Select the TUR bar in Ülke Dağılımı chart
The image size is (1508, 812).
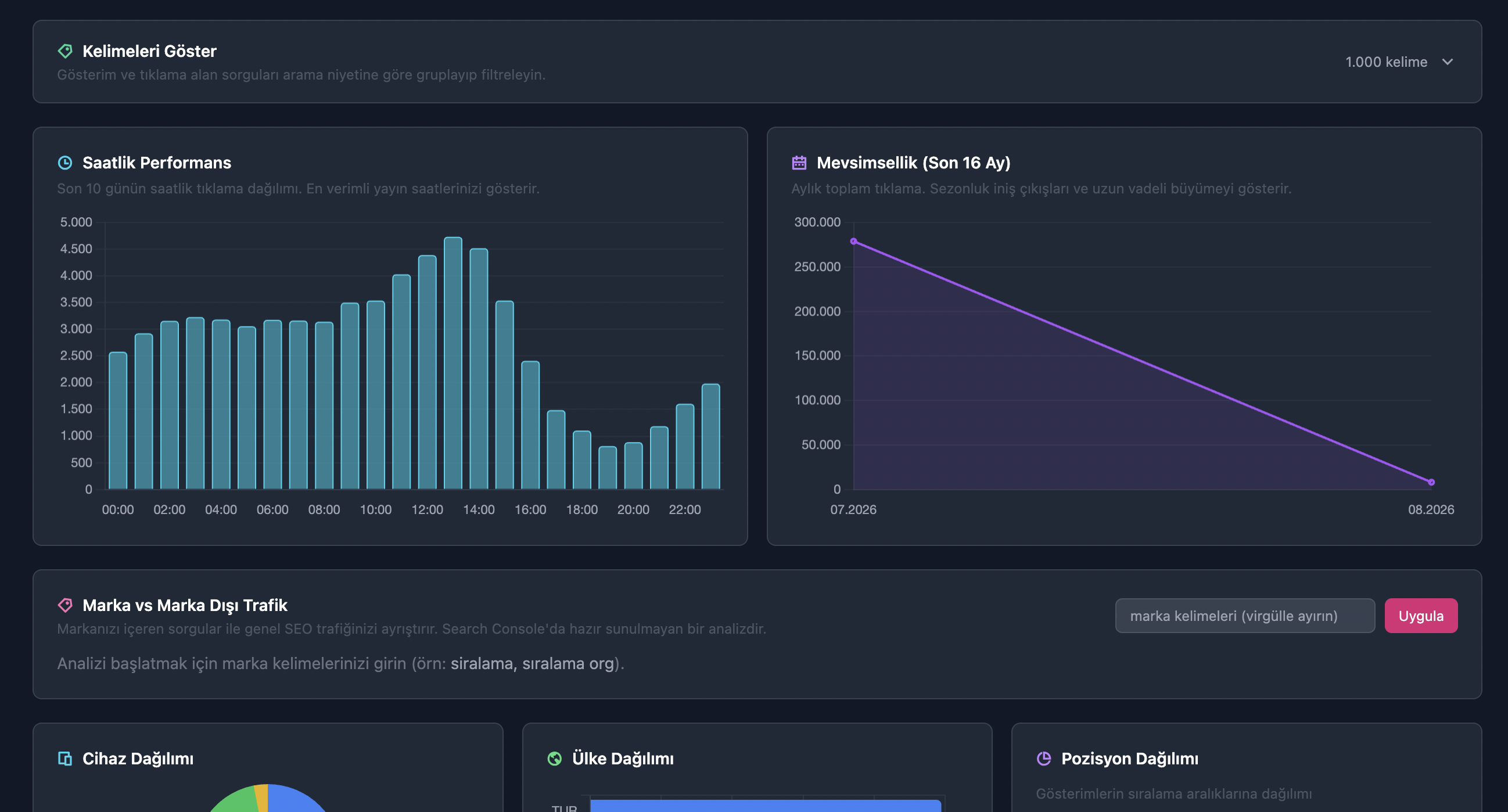[765, 806]
